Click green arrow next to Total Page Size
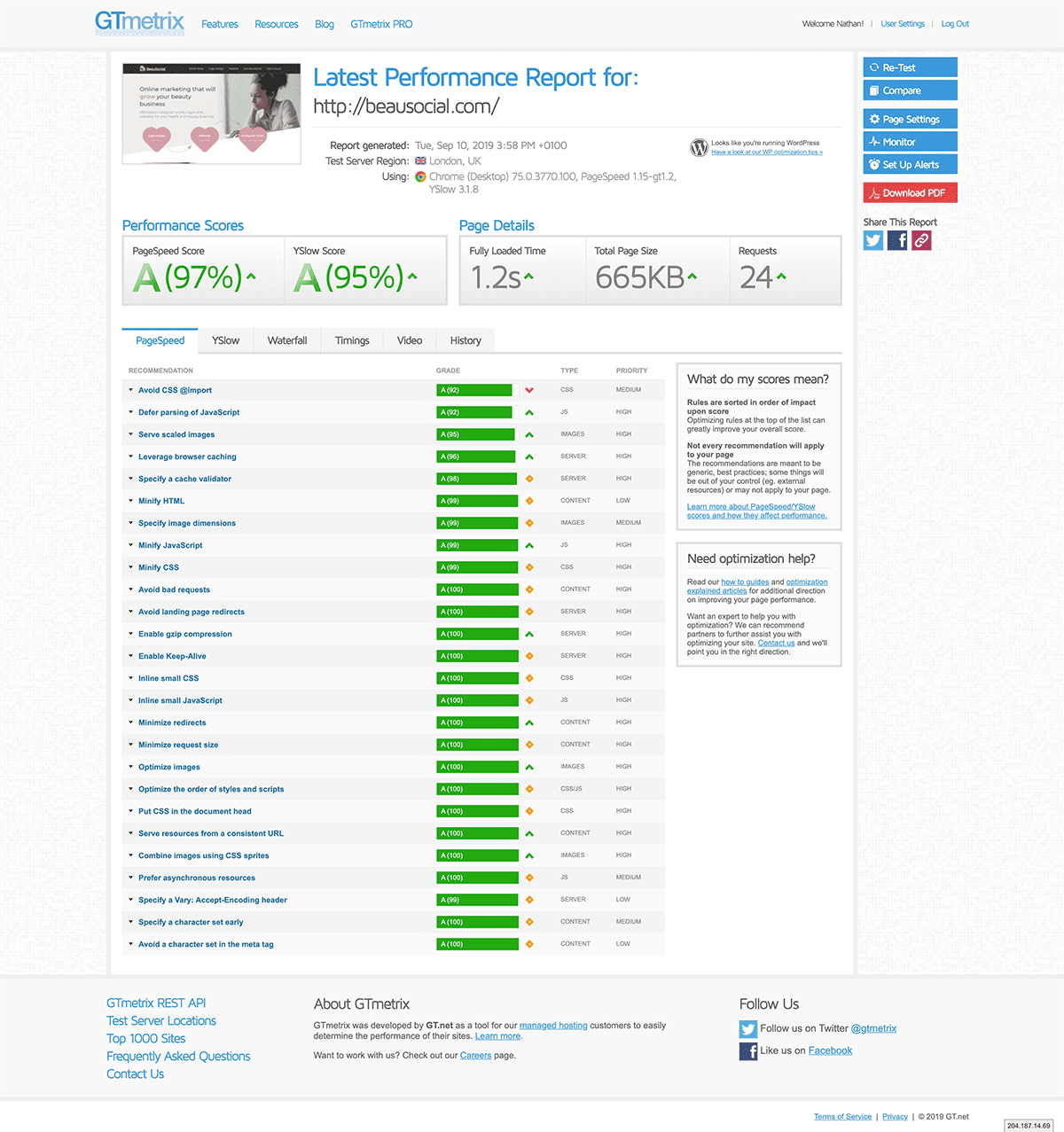Viewport: 1064px width, 1132px height. click(x=692, y=277)
